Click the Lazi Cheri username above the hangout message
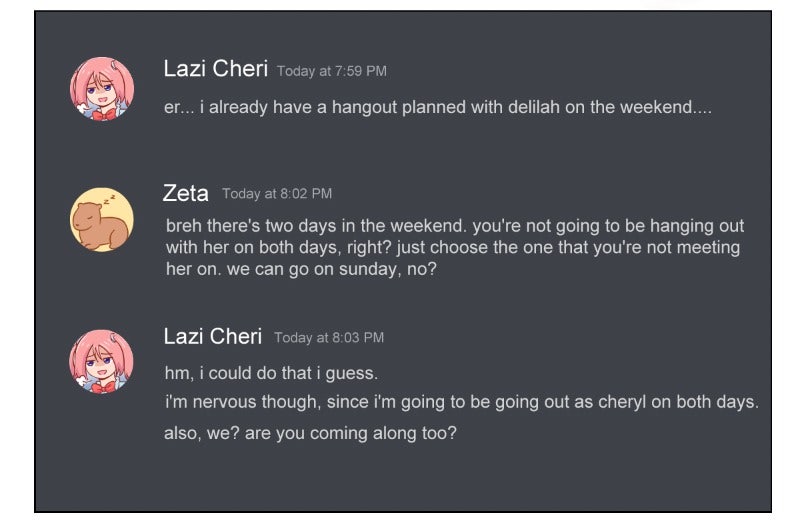Image resolution: width=800 pixels, height=525 pixels. (215, 69)
